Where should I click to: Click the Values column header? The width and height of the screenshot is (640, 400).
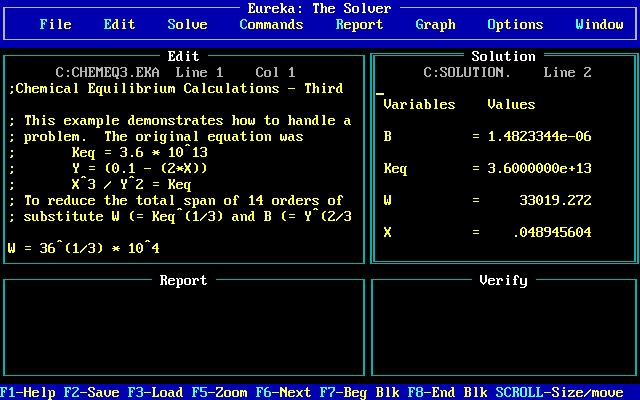(511, 104)
